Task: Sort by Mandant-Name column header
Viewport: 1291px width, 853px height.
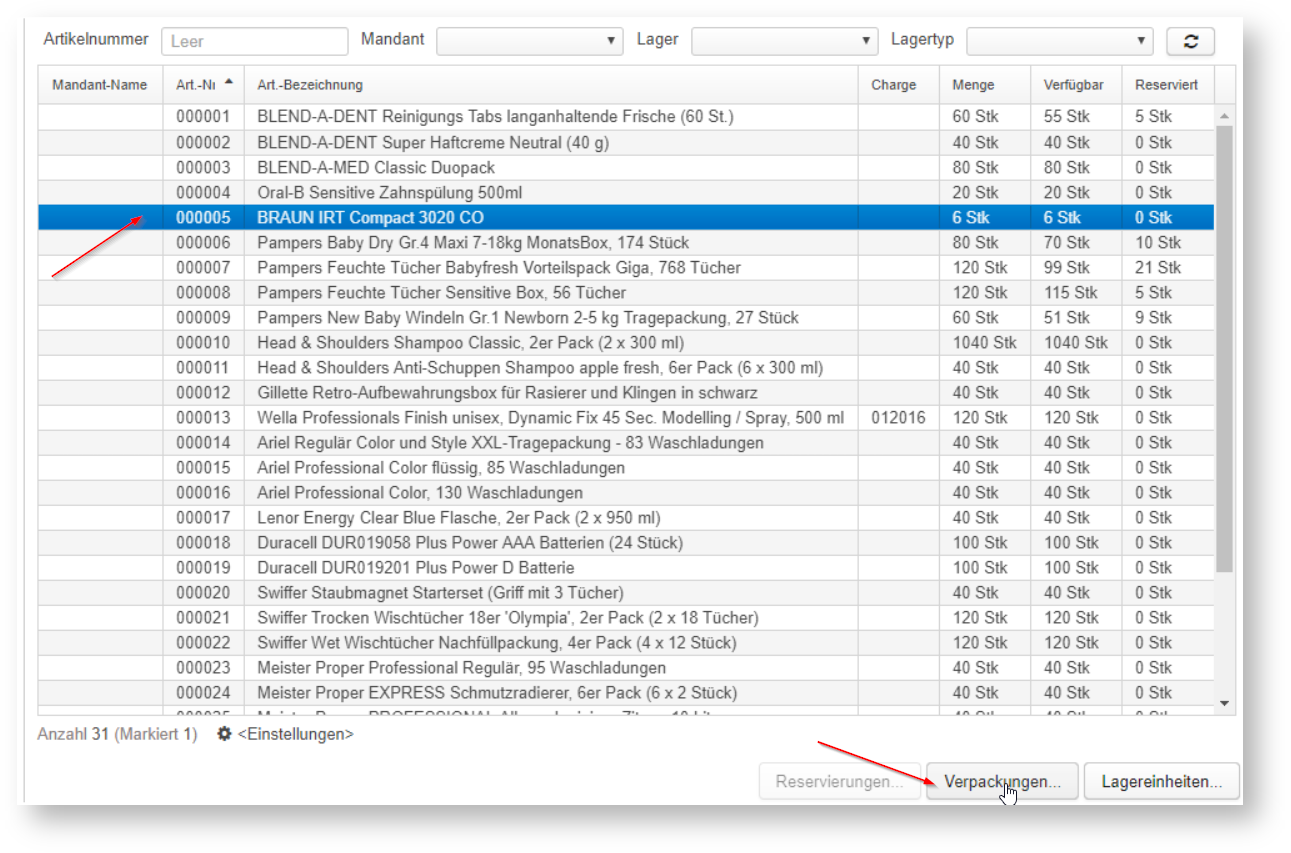Action: point(100,85)
